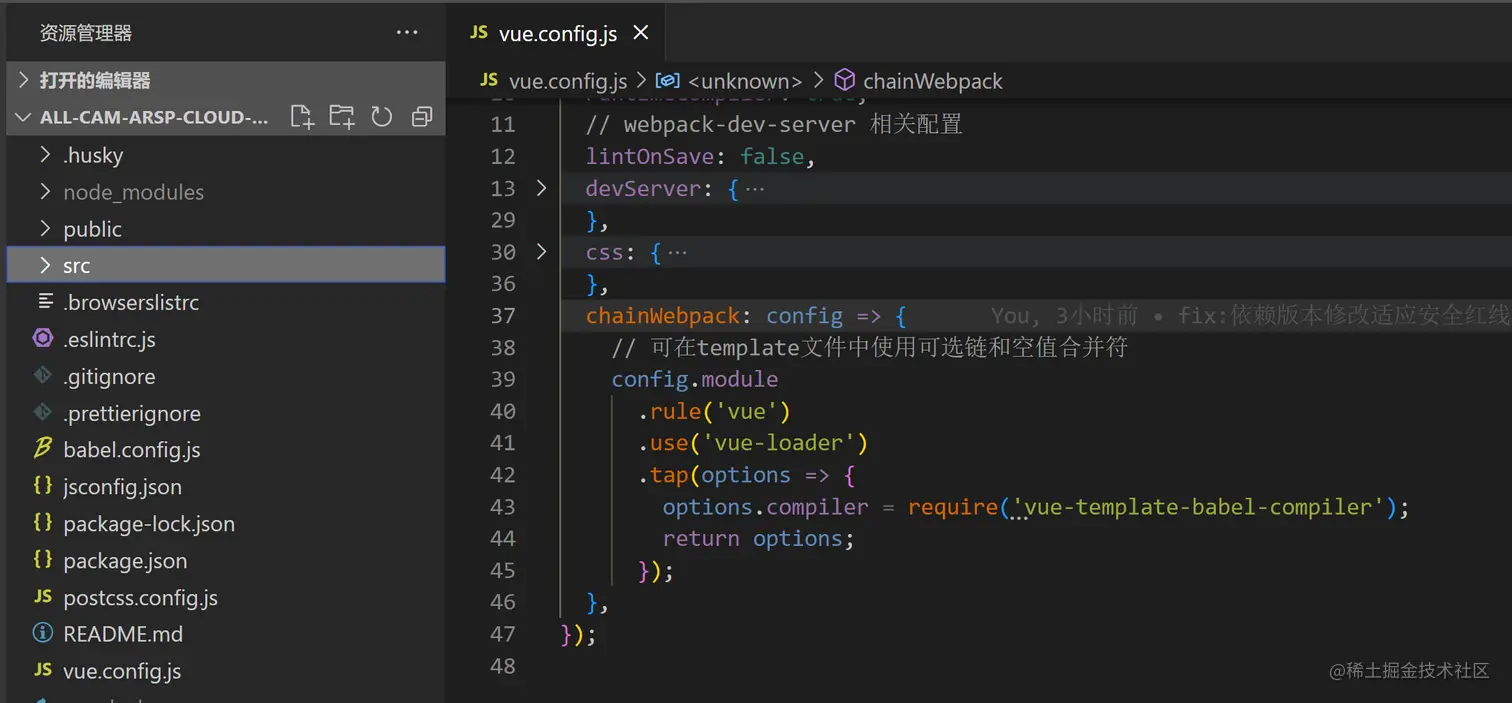Click the JS icon in the editor tab

(x=480, y=33)
